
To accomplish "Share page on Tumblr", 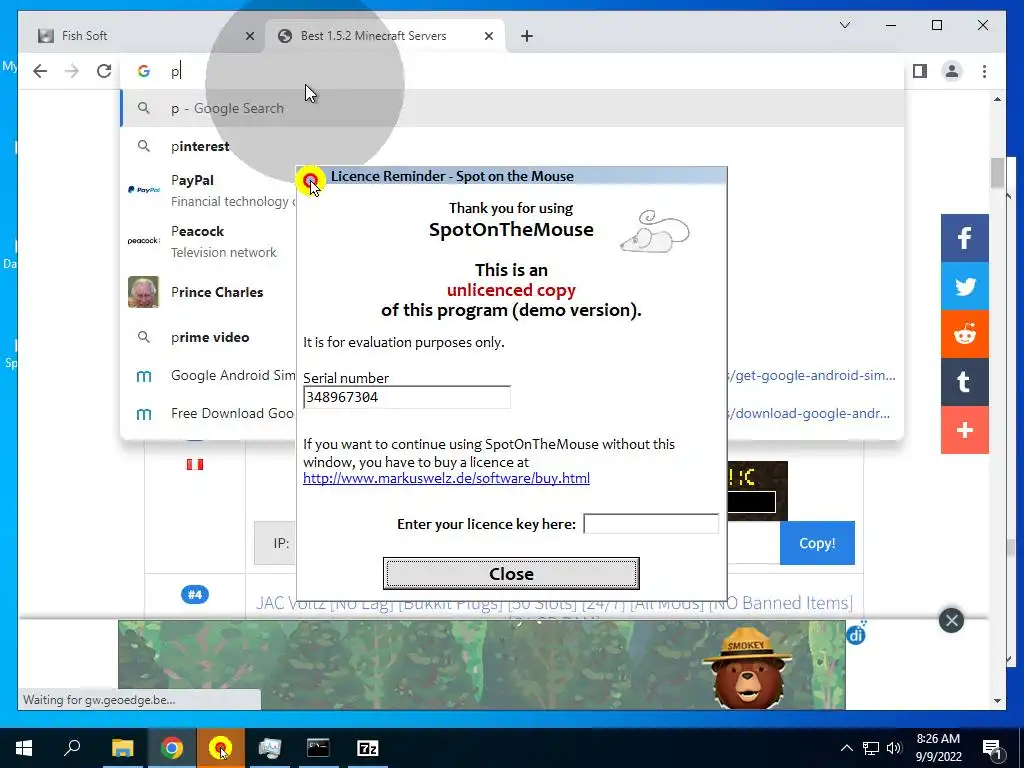I will [965, 382].
